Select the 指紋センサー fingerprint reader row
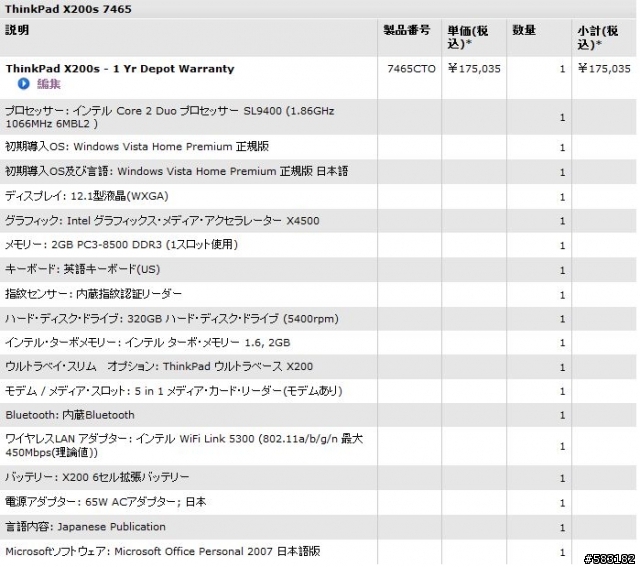This screenshot has height=567, width=640. (x=318, y=294)
